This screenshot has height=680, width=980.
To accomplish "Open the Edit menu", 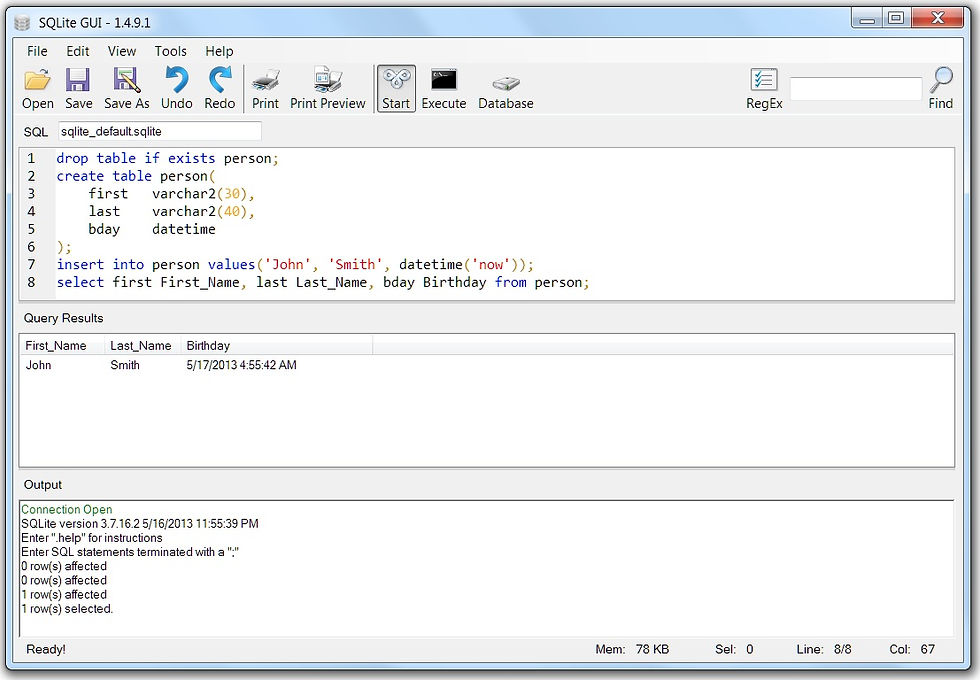I will pos(78,51).
